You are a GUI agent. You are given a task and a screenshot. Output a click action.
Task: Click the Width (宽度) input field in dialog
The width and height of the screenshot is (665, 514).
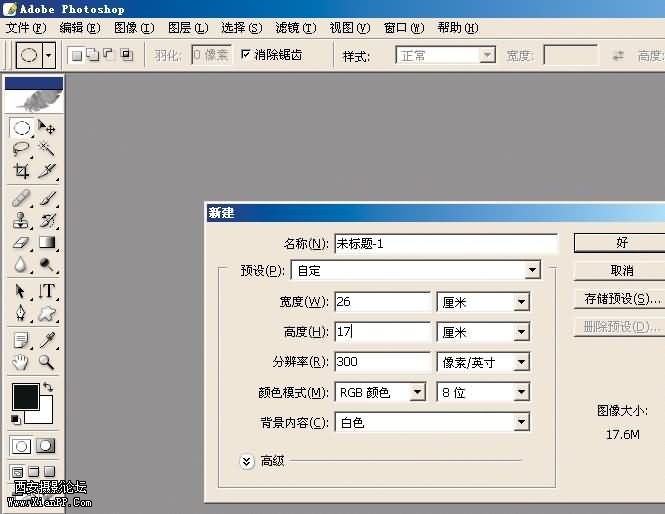(383, 302)
